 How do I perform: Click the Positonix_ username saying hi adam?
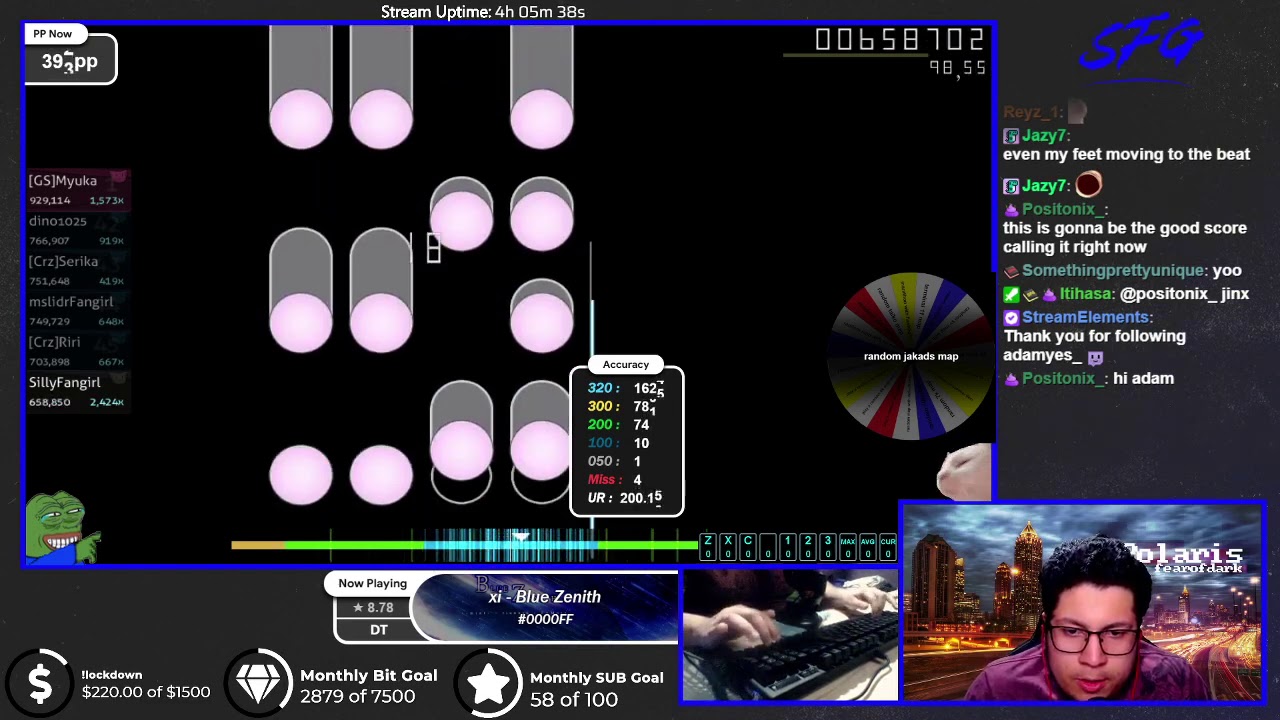click(1064, 378)
